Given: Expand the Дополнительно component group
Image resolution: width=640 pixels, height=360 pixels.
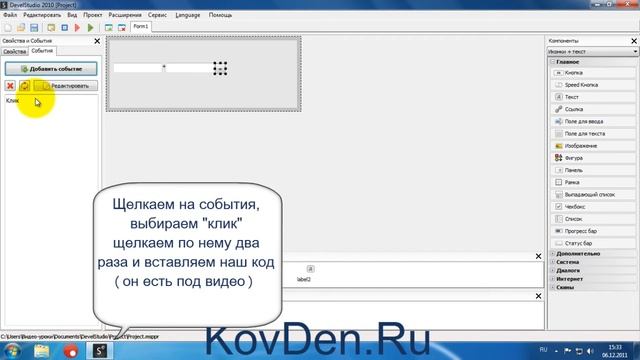Looking at the screenshot, I should point(553,253).
